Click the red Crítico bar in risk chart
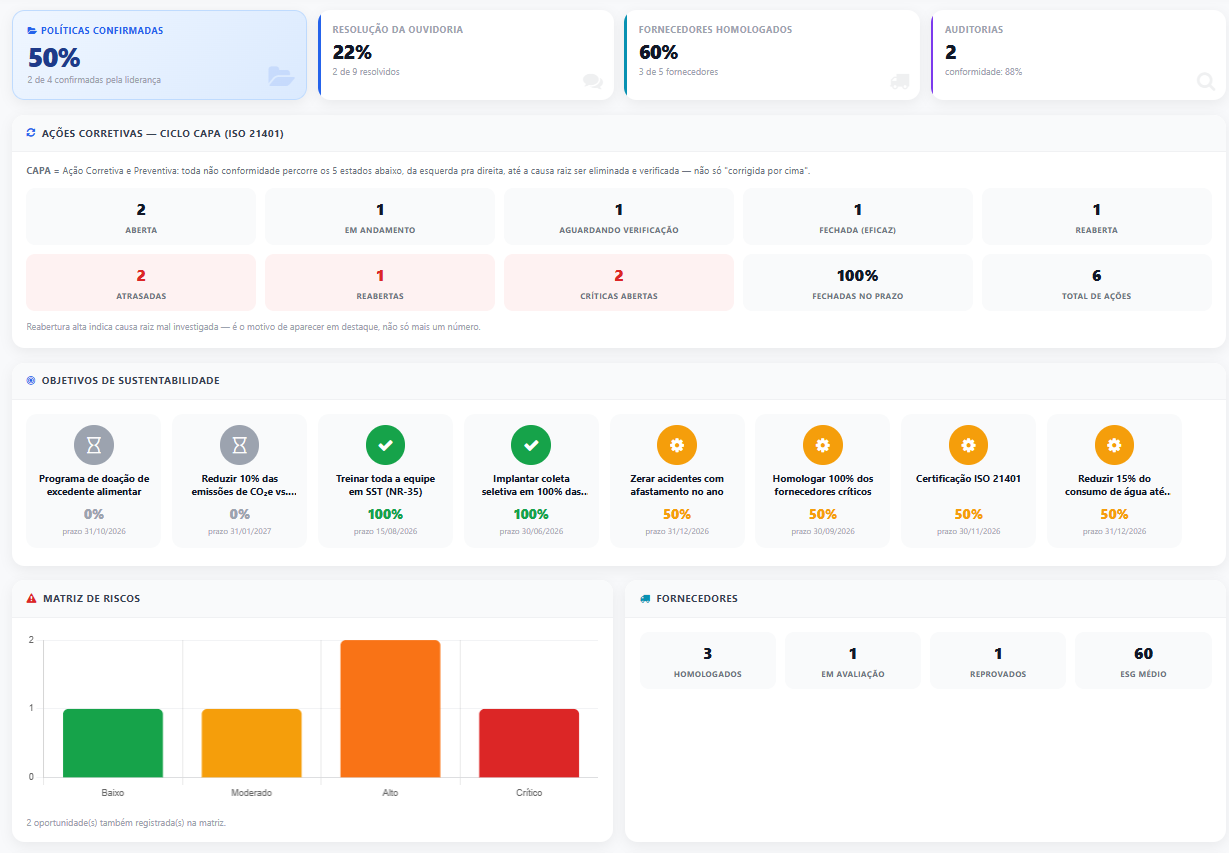Viewport: 1229px width, 853px height. [x=529, y=743]
